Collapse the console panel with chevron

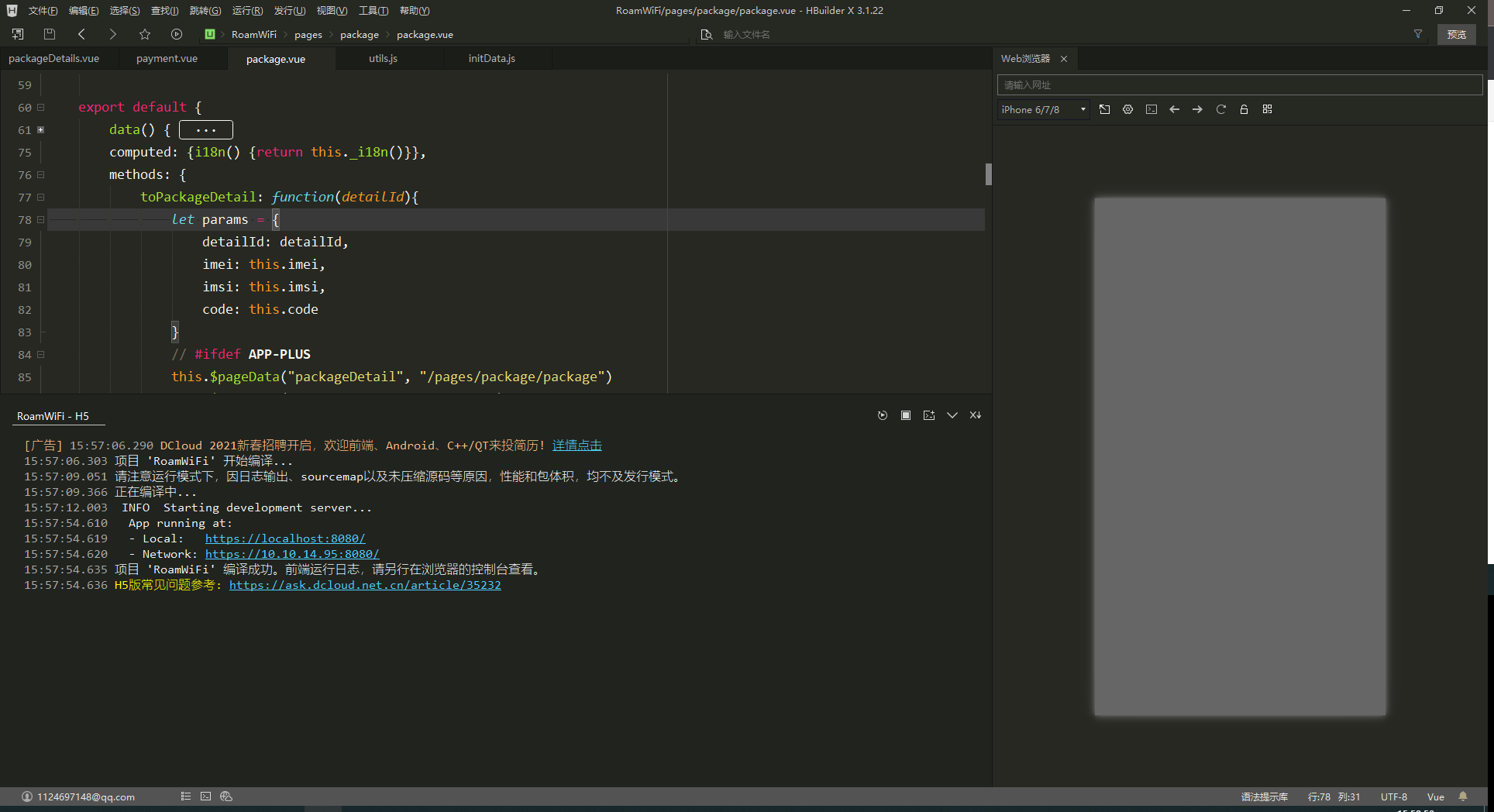pyautogui.click(x=952, y=415)
